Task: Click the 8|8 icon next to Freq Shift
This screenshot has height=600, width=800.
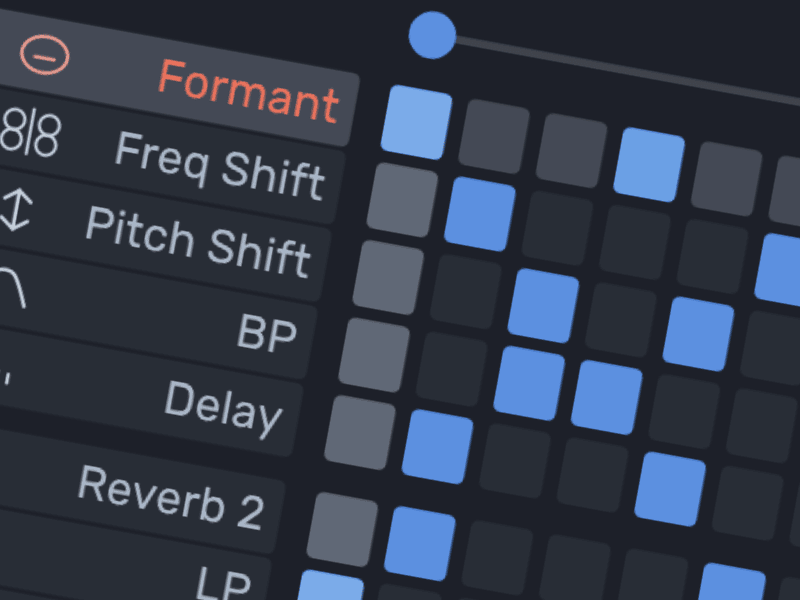Action: click(x=28, y=137)
